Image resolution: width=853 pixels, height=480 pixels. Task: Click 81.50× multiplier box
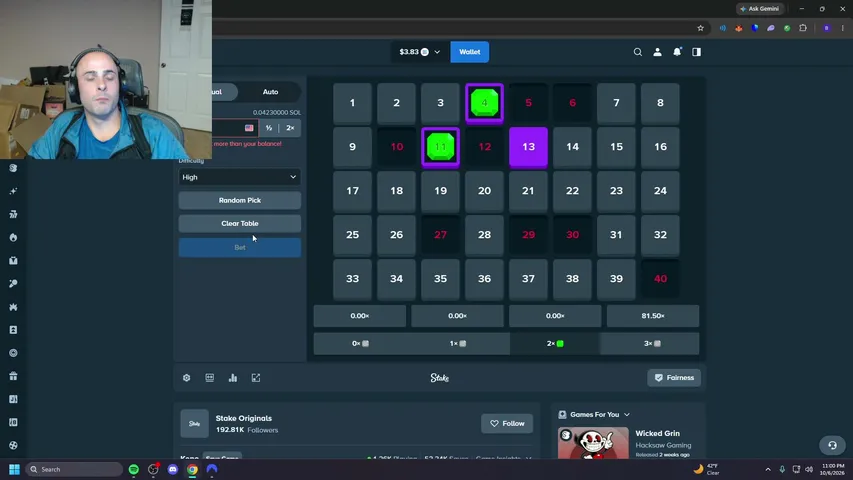tap(652, 316)
